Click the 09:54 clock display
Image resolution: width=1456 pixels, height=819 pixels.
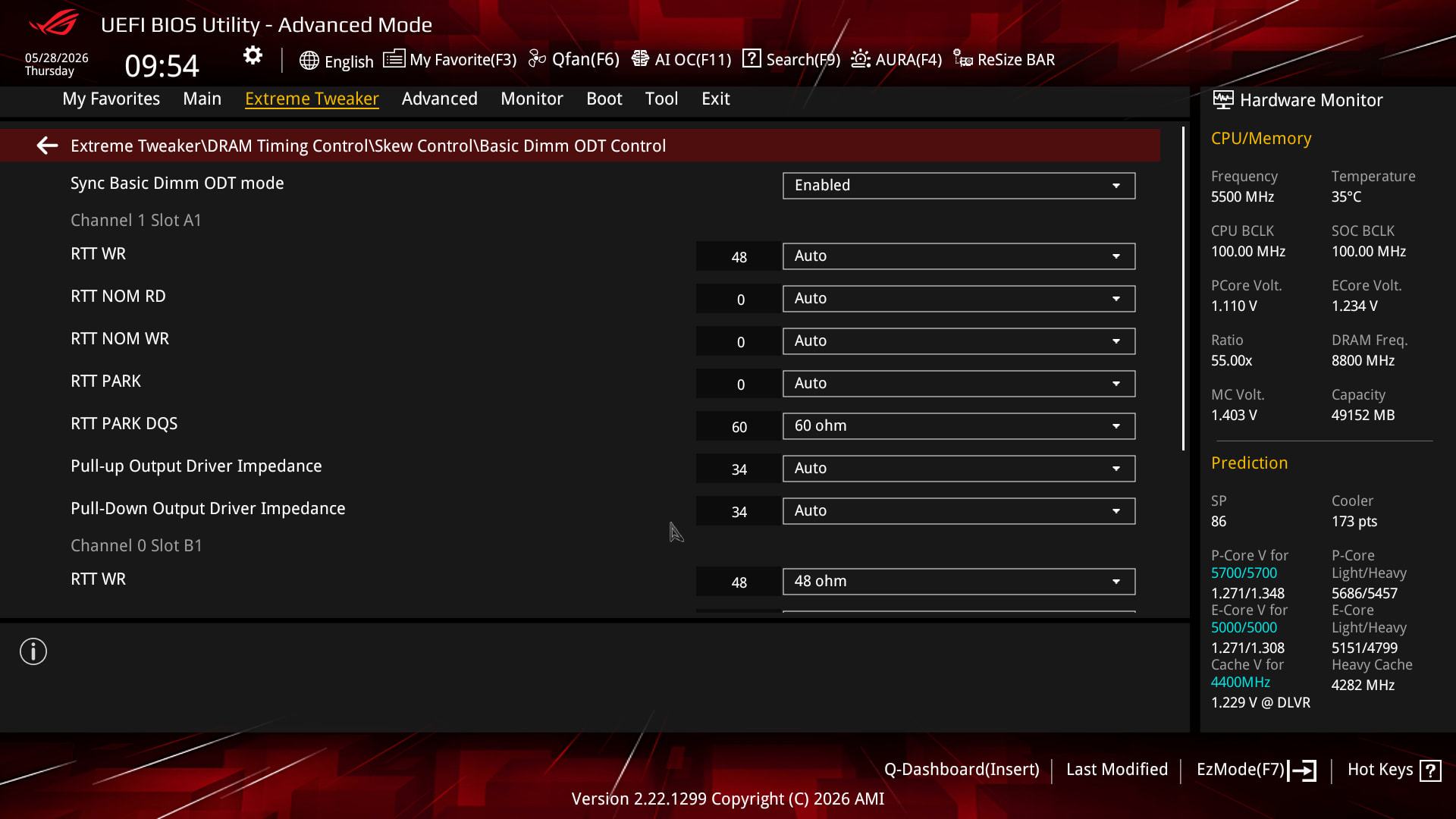click(x=162, y=66)
